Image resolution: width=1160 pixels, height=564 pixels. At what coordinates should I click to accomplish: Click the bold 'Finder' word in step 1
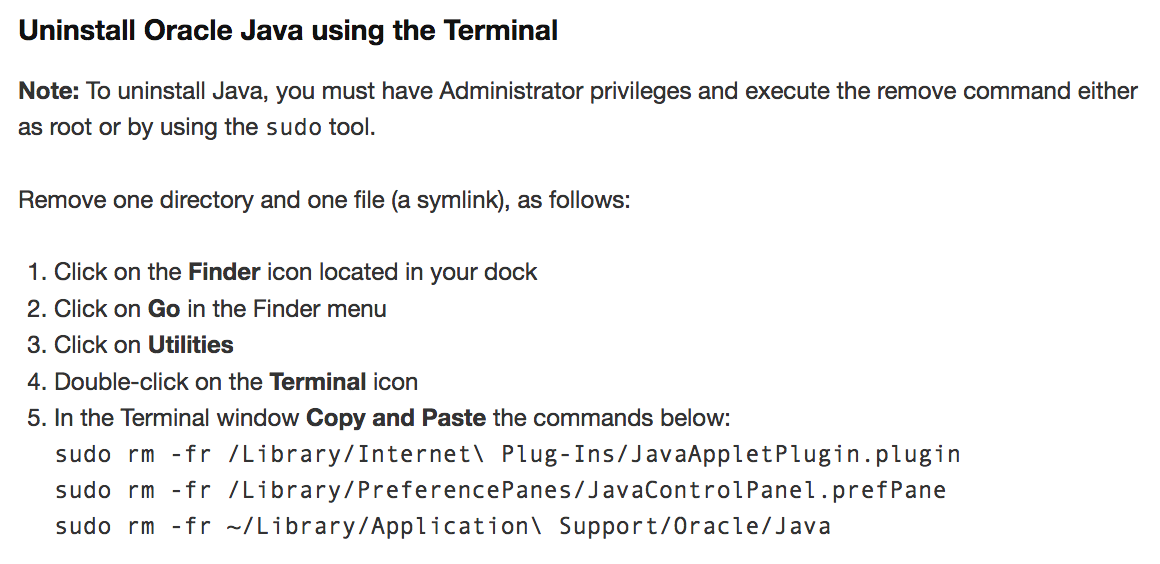click(224, 272)
